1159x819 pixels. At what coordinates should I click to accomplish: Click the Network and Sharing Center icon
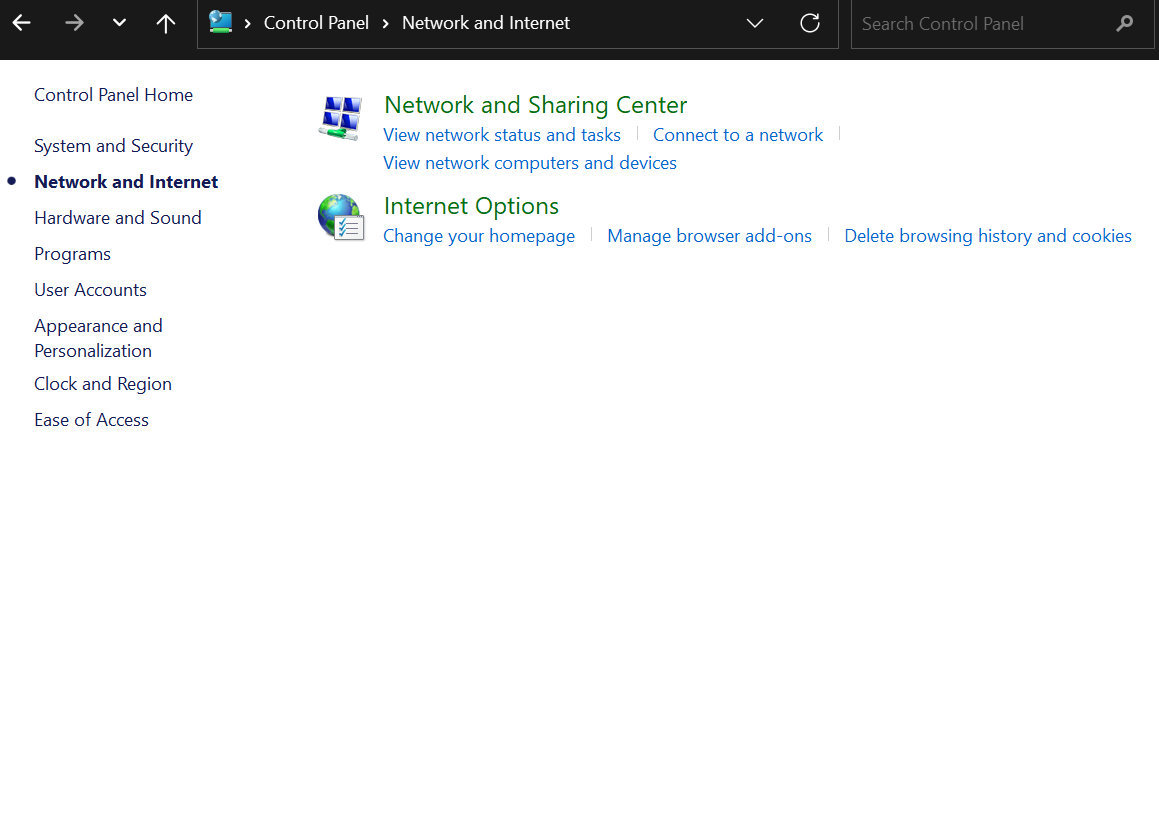339,117
